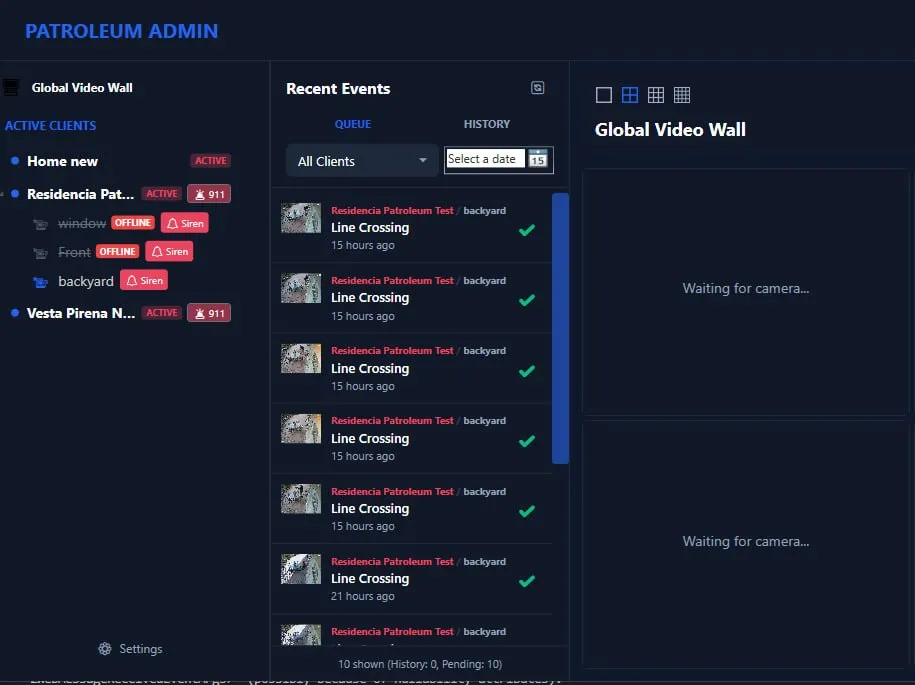Select the backyard camera label
This screenshot has height=685, width=915.
[86, 281]
